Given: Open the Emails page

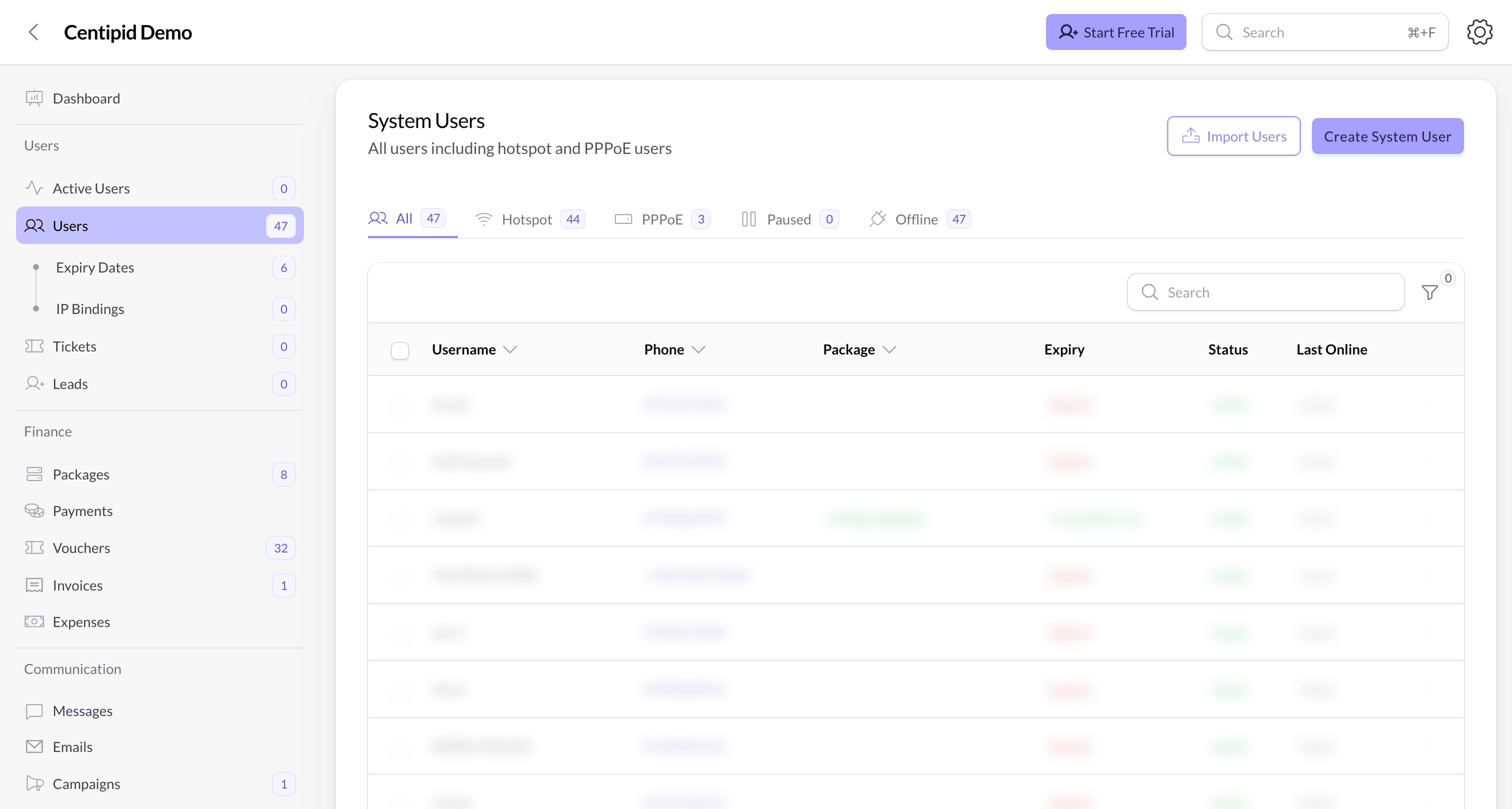Looking at the screenshot, I should point(72,746).
